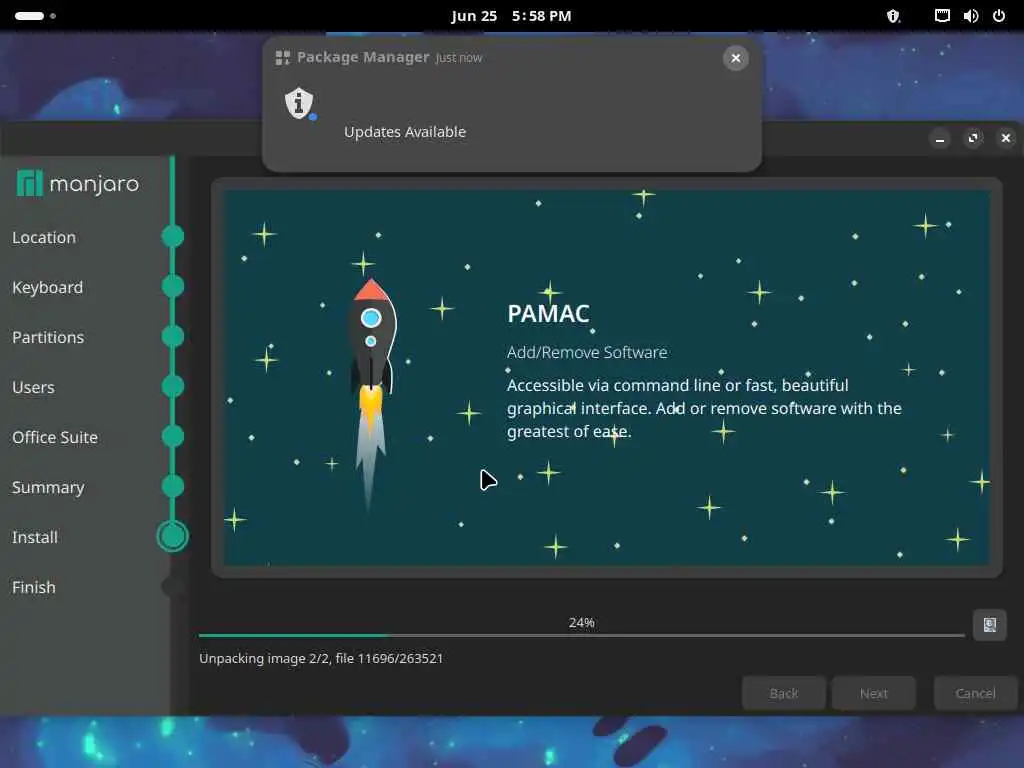Click the shield info icon in notification
Screen dimensions: 1024x768
[x=300, y=103]
